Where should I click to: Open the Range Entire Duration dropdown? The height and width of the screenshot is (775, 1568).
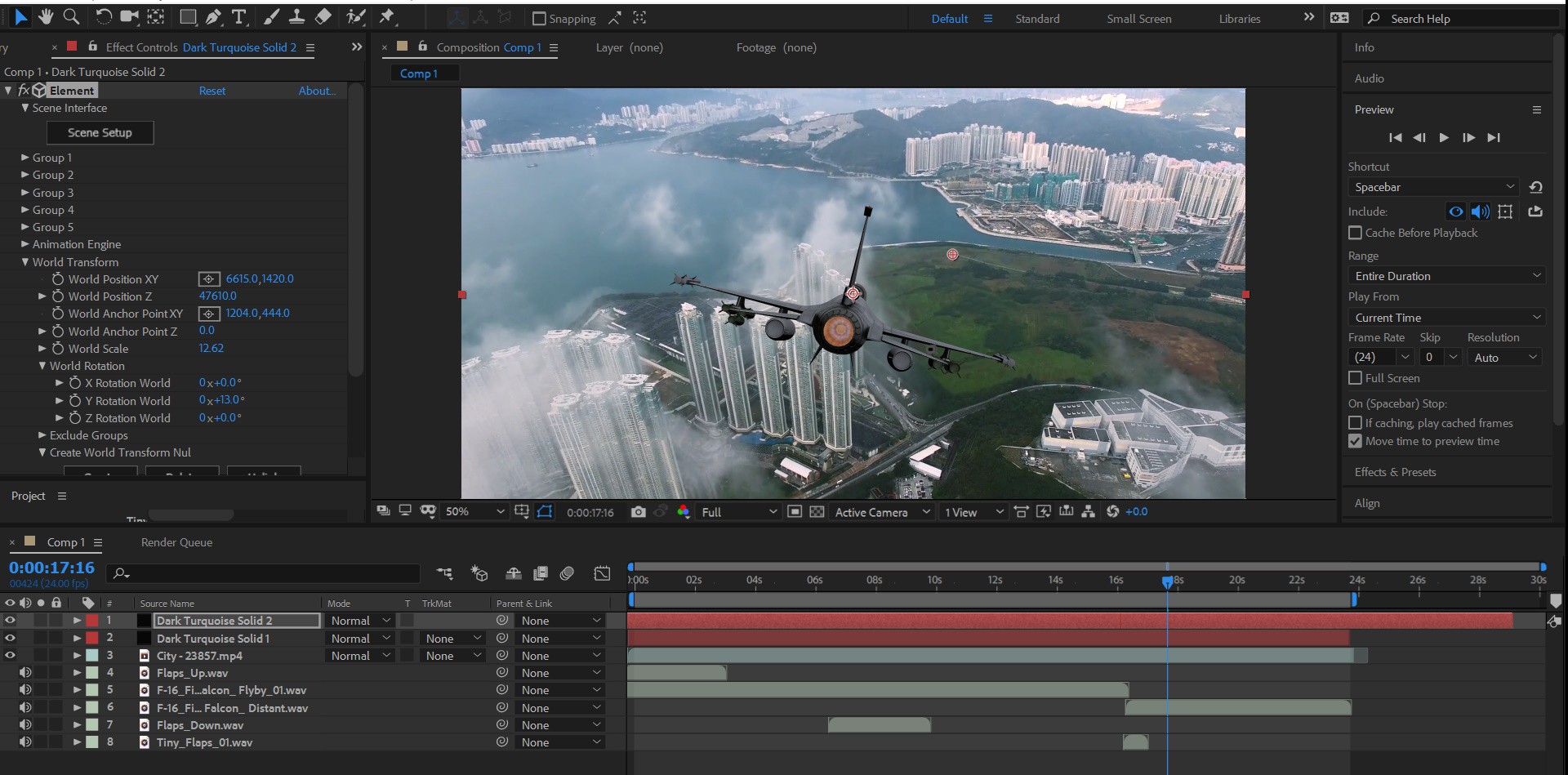click(1445, 276)
